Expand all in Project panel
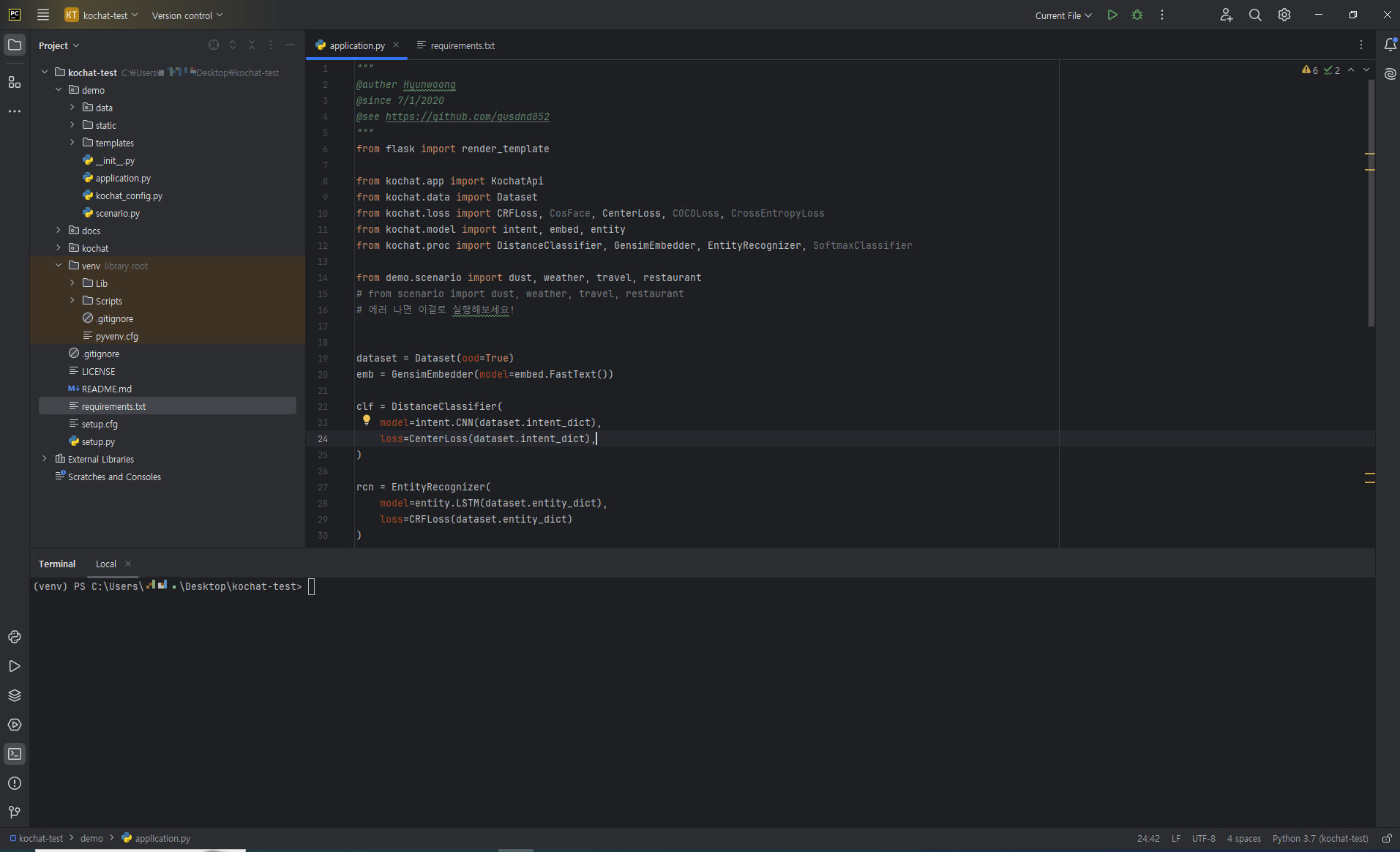Image resolution: width=1400 pixels, height=852 pixels. pos(233,45)
